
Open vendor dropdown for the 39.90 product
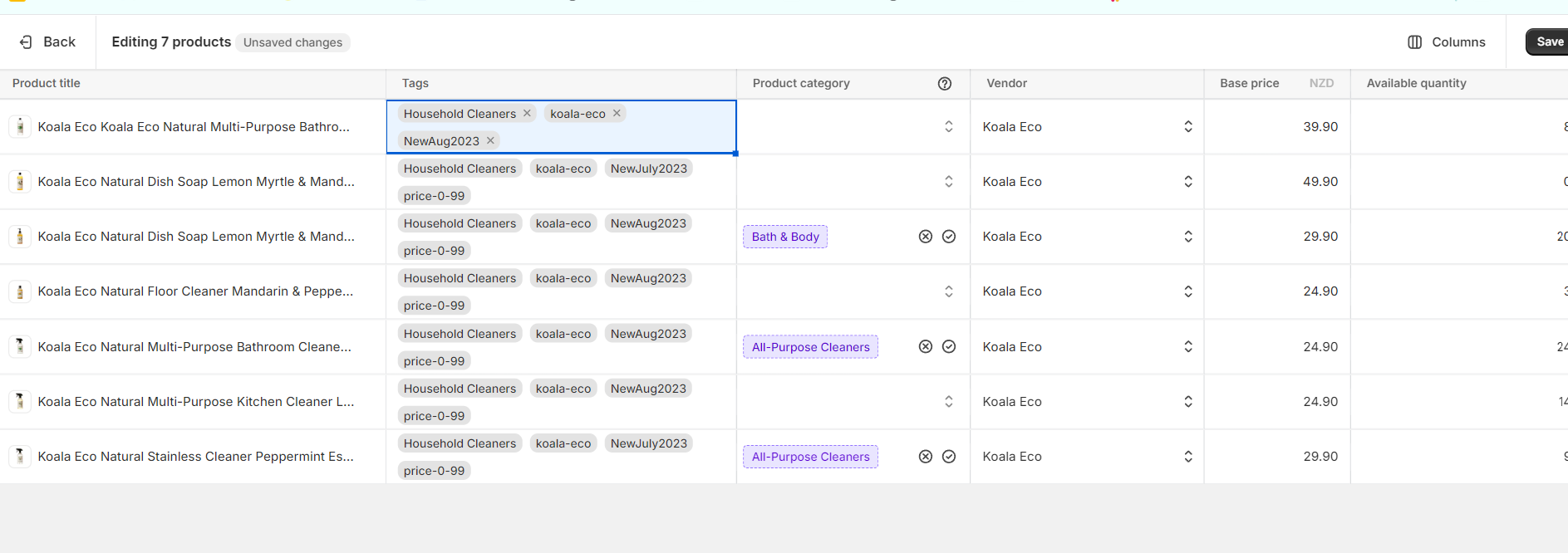click(x=1188, y=127)
